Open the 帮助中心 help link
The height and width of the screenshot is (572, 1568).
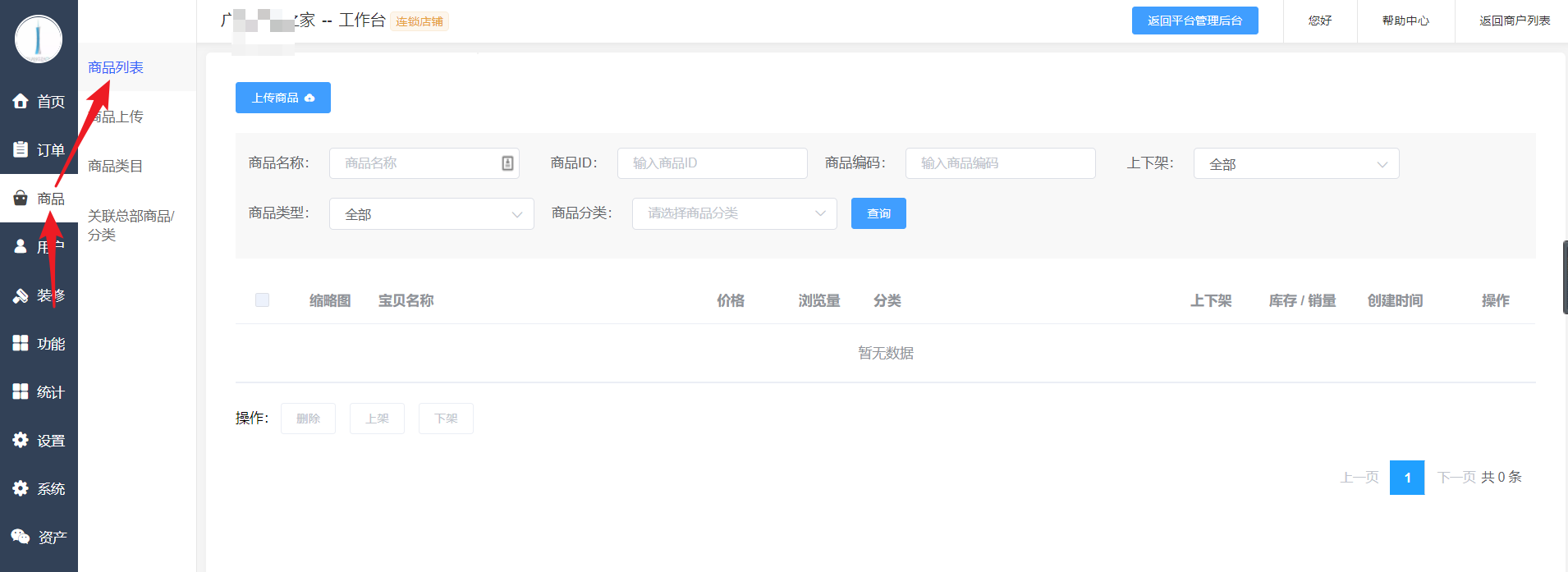click(x=1405, y=21)
